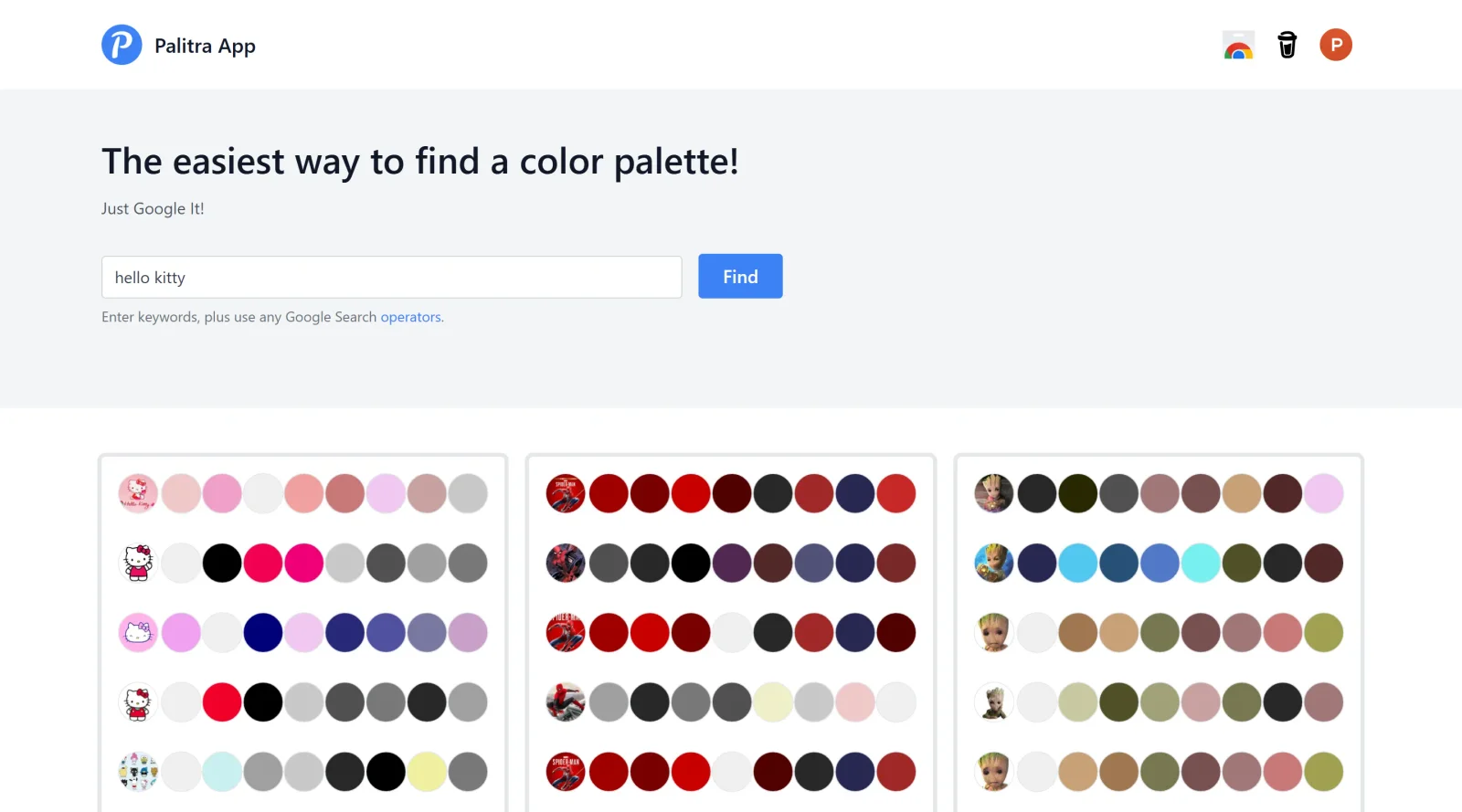Image resolution: width=1462 pixels, height=812 pixels.
Task: Click the fifth-row Hello Kitty group thumbnail
Action: pos(138,772)
